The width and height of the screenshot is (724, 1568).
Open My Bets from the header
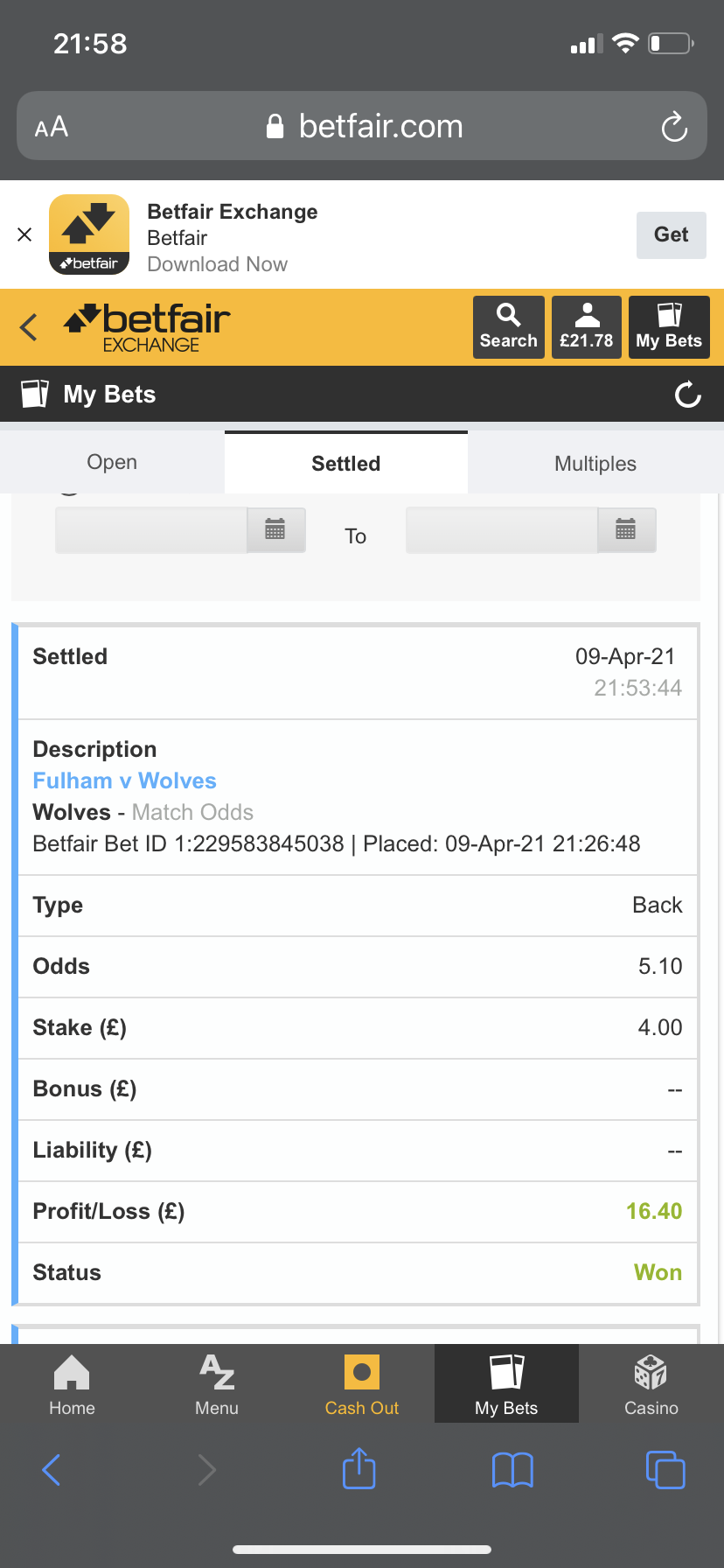point(669,327)
